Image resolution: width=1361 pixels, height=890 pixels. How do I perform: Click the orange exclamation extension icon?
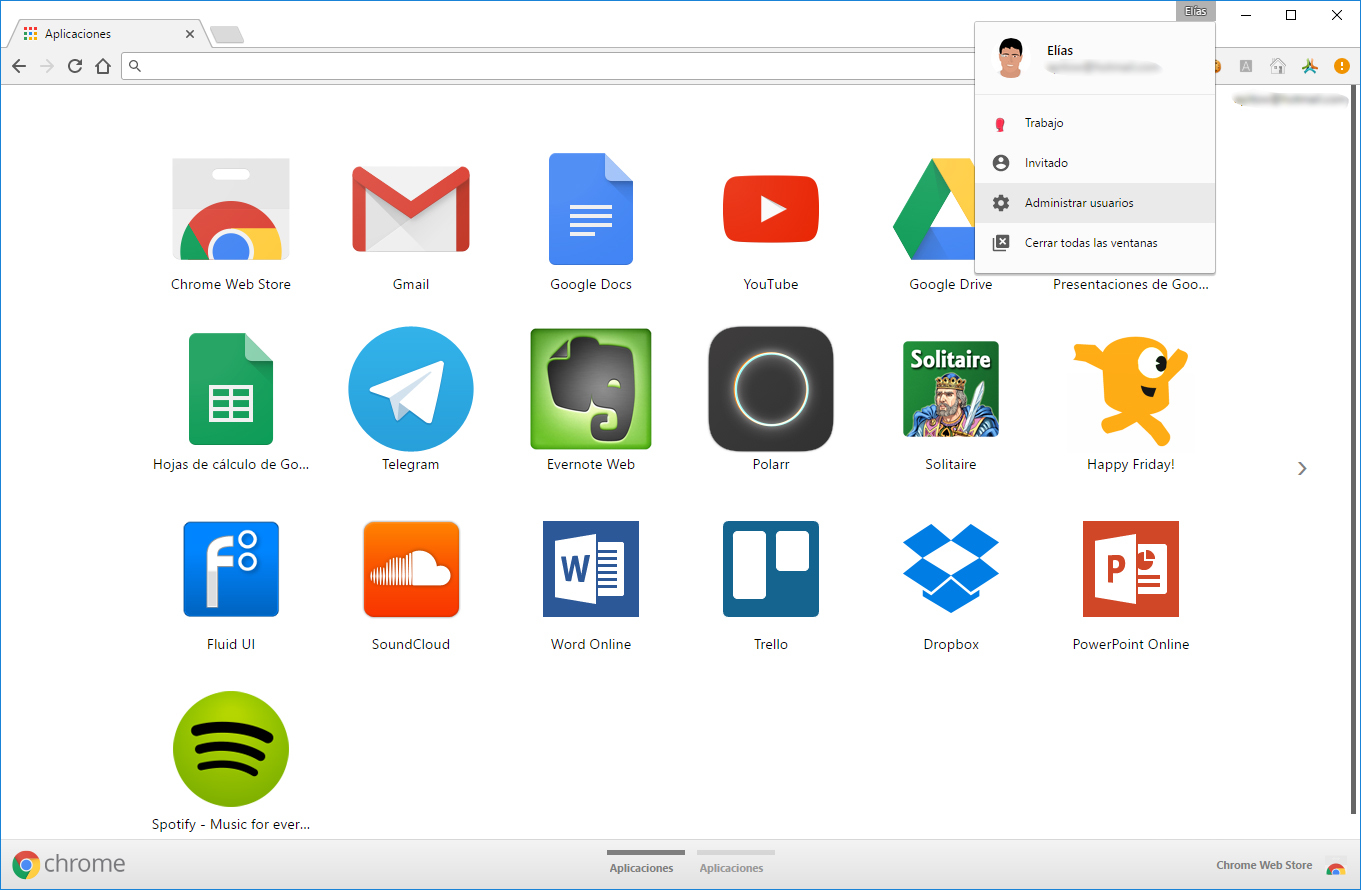point(1341,66)
